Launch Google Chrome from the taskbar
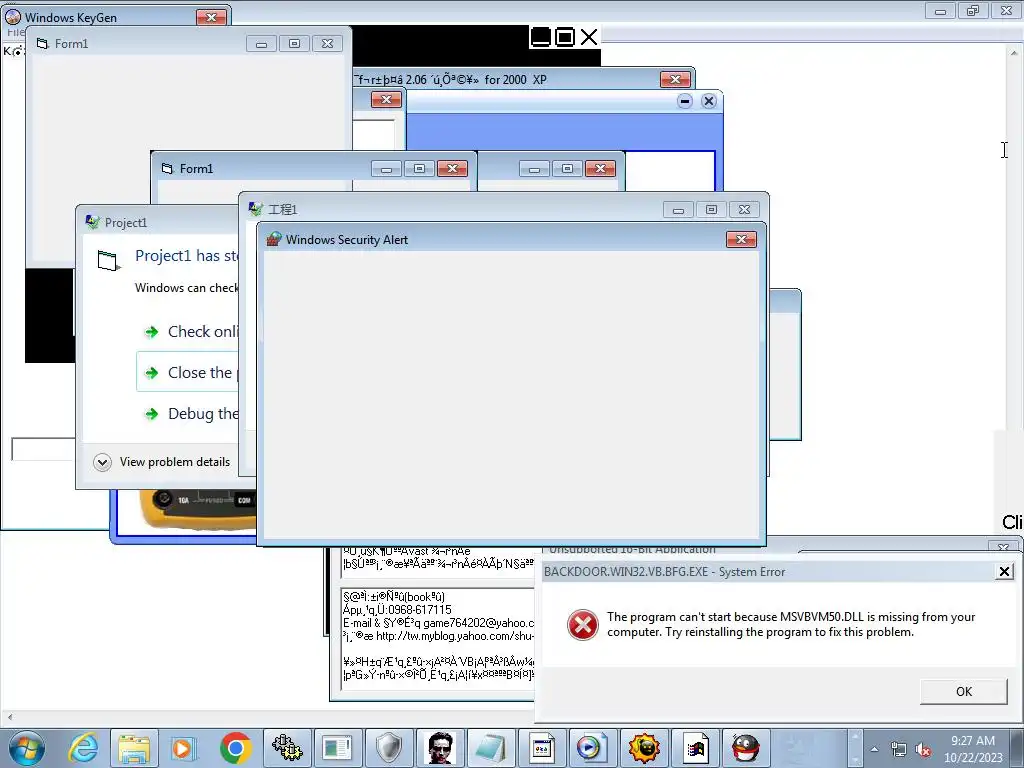Screen dimensions: 1024x768 235,748
